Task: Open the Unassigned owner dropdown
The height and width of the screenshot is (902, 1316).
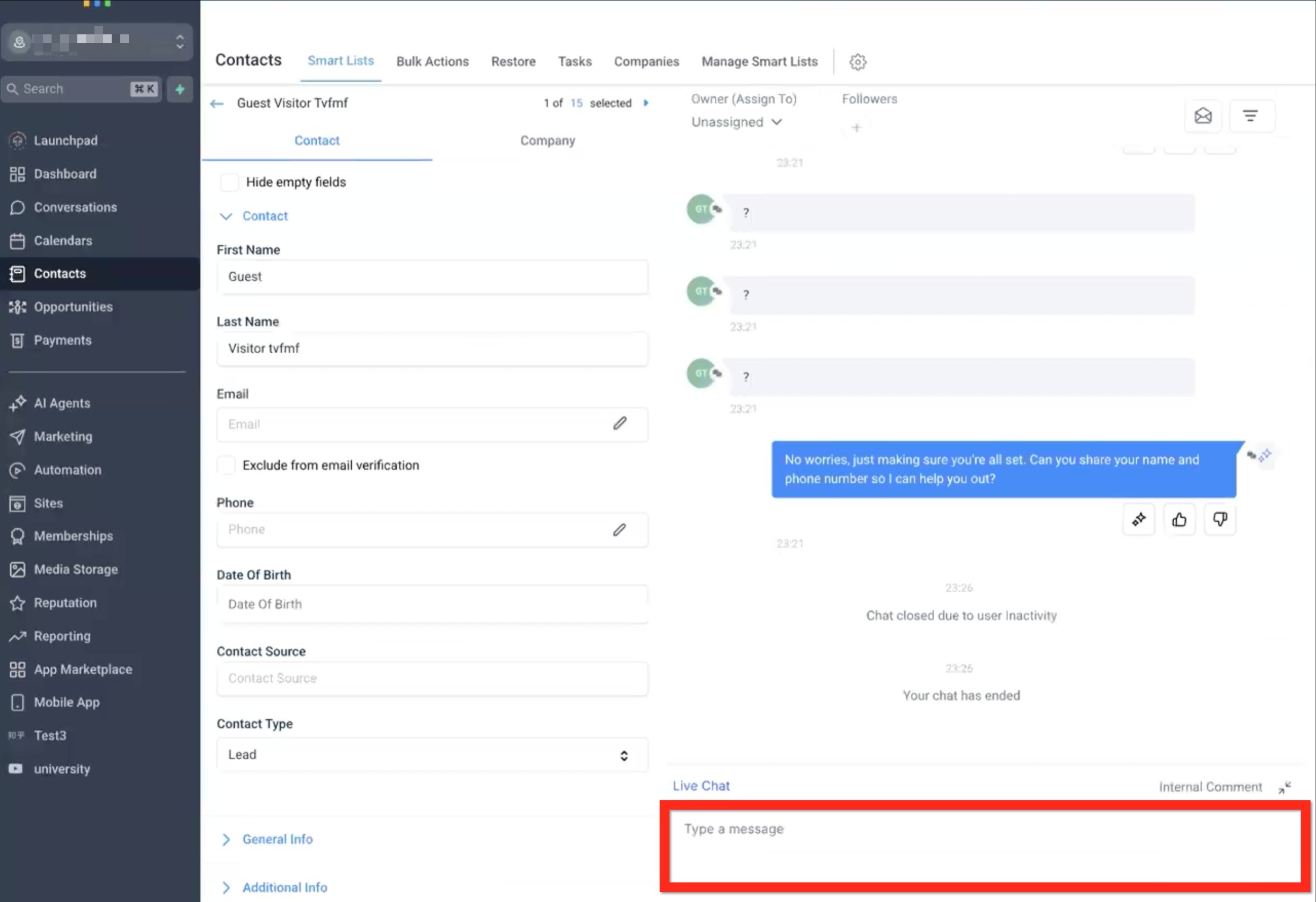Action: [x=736, y=122]
